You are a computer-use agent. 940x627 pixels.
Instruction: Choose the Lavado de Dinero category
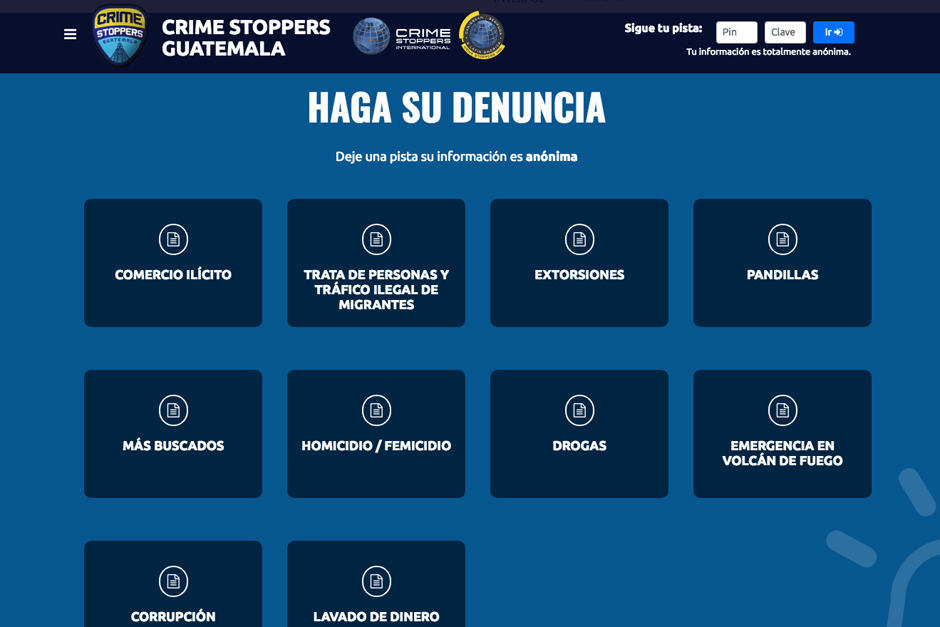[x=376, y=616]
